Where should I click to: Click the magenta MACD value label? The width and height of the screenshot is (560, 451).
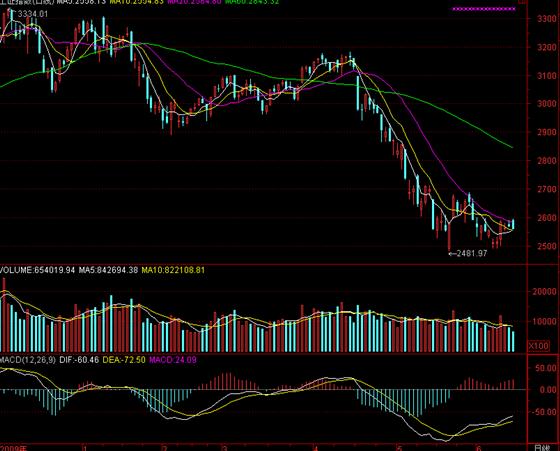coord(173,360)
